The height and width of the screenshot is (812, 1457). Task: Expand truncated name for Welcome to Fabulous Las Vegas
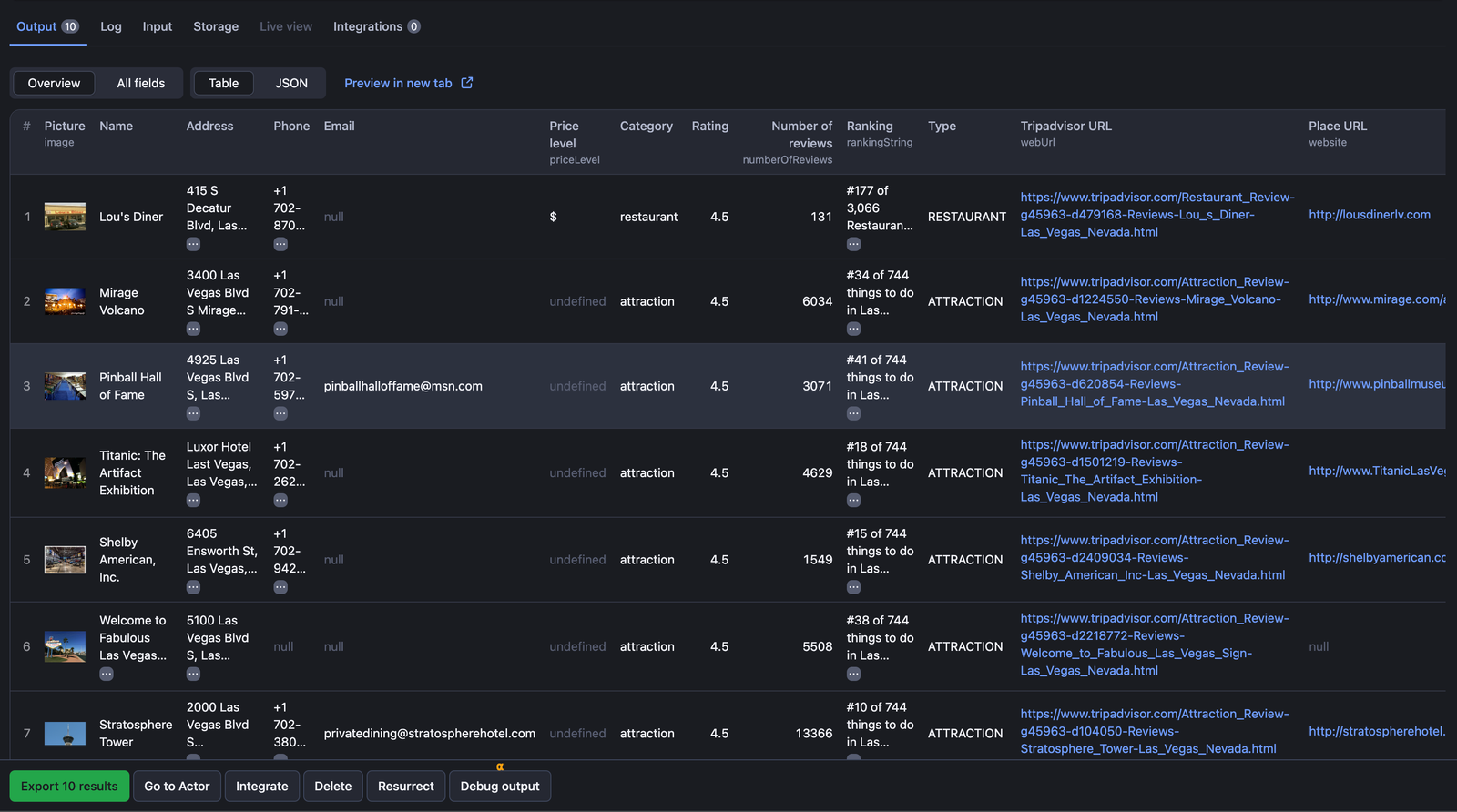tap(107, 674)
